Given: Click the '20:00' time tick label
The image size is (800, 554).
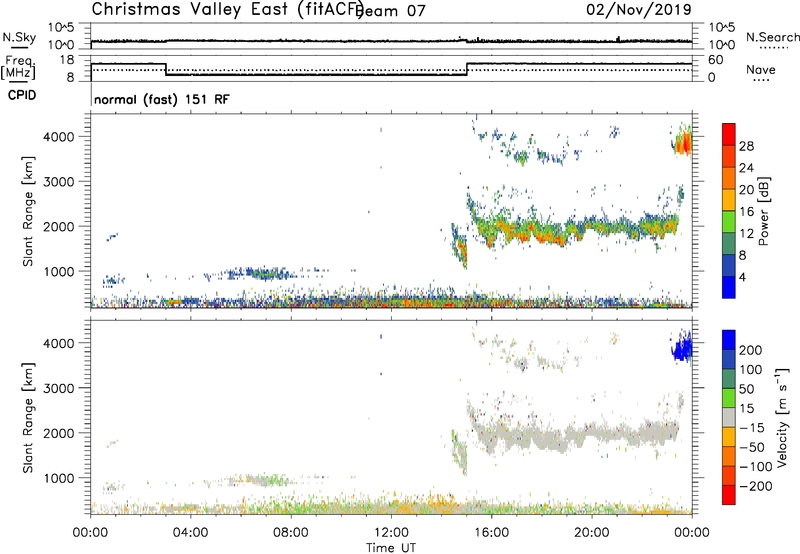Looking at the screenshot, I should (592, 533).
